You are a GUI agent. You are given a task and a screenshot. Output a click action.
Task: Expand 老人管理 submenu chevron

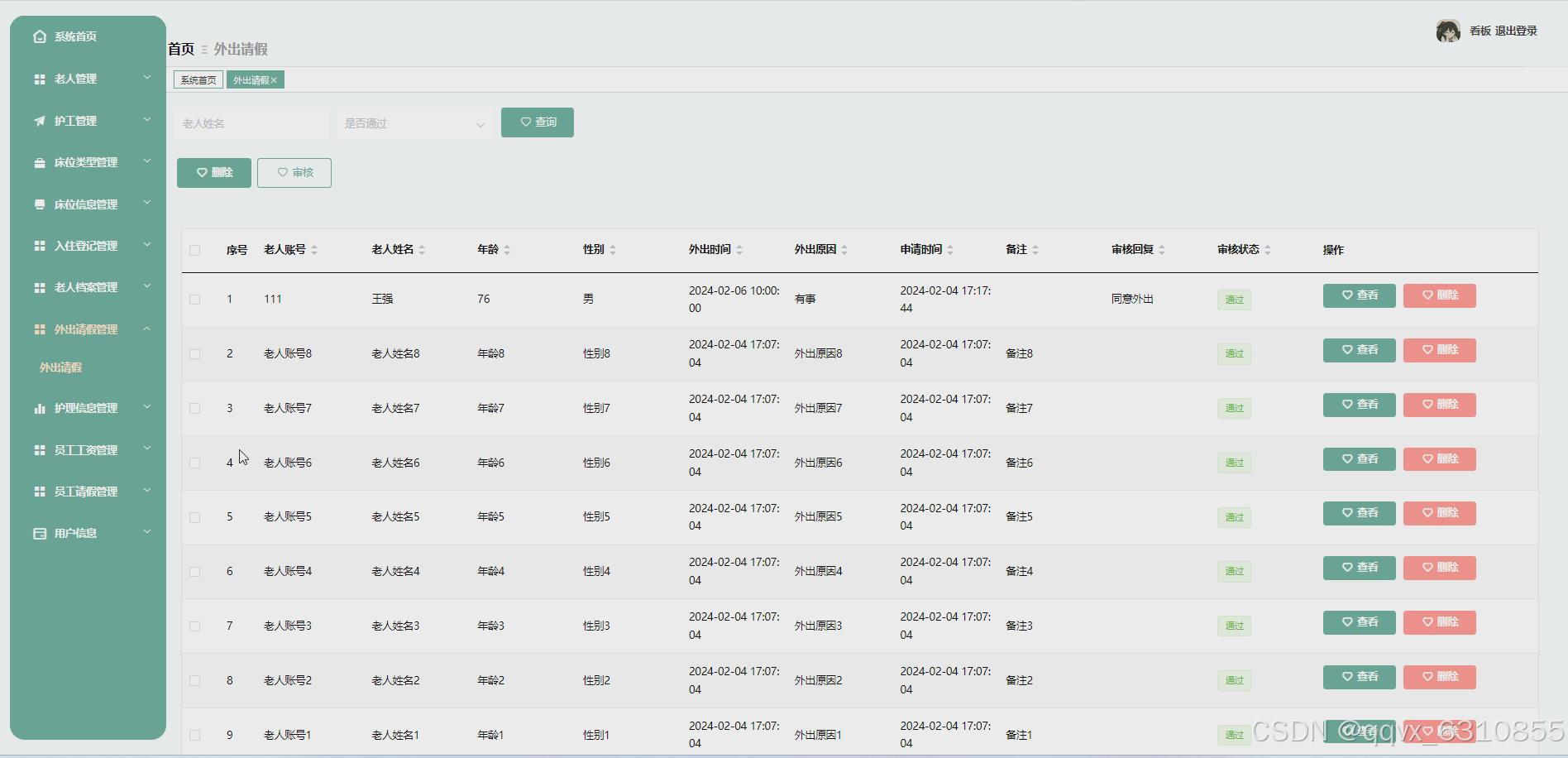(x=147, y=78)
